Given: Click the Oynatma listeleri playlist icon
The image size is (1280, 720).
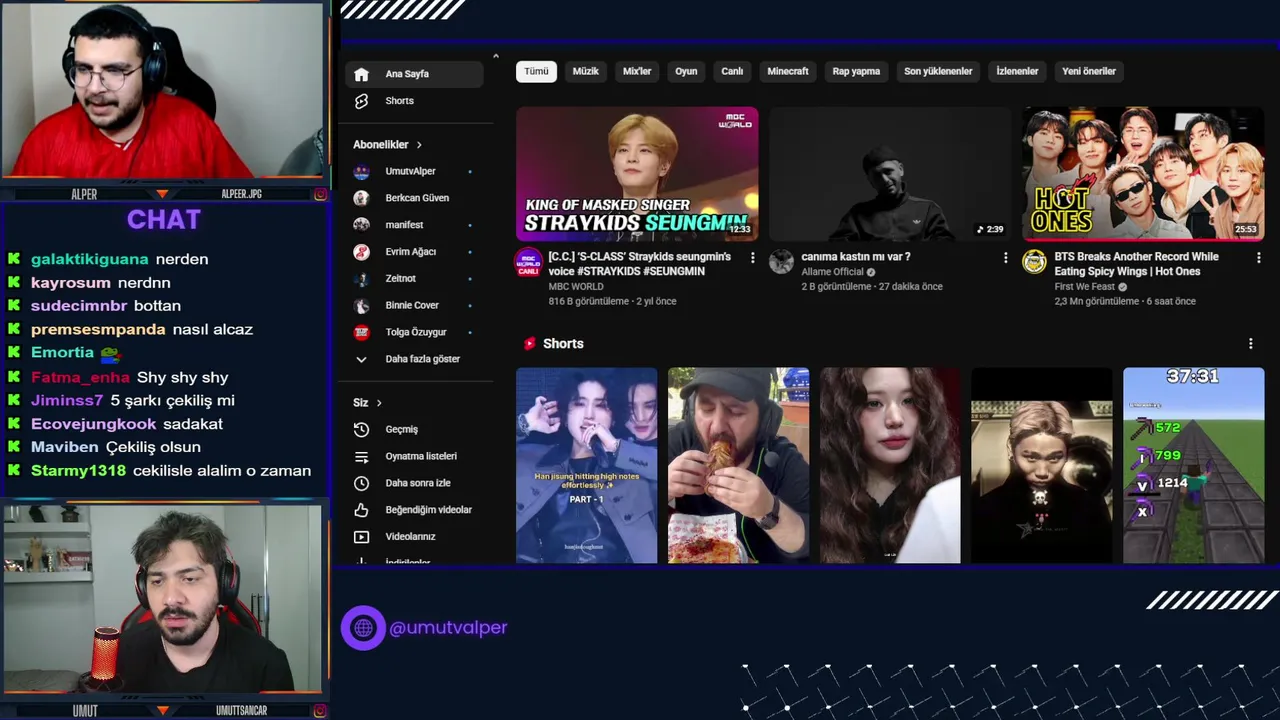Looking at the screenshot, I should pyautogui.click(x=361, y=456).
